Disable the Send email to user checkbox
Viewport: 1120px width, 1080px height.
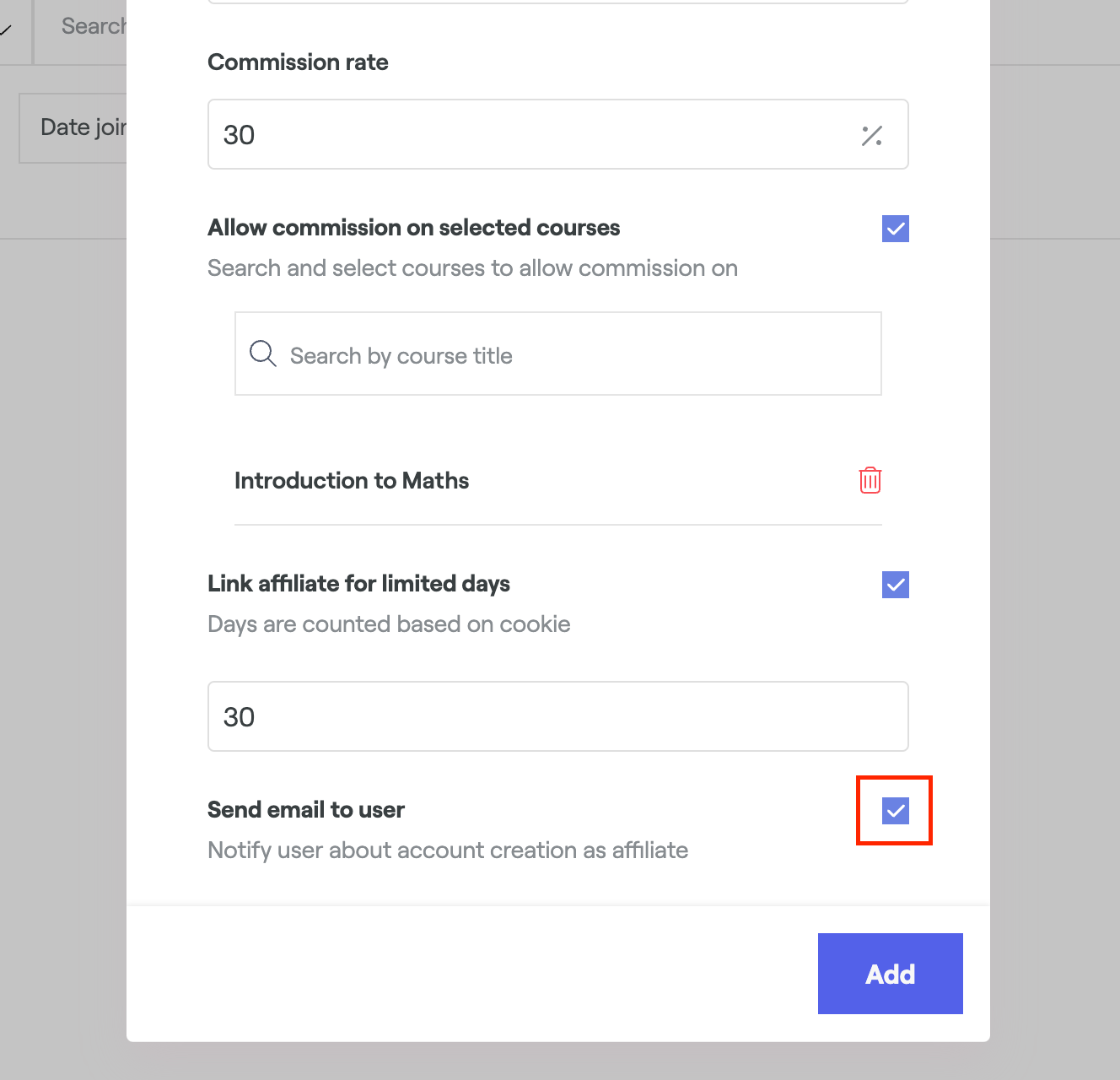(x=895, y=811)
